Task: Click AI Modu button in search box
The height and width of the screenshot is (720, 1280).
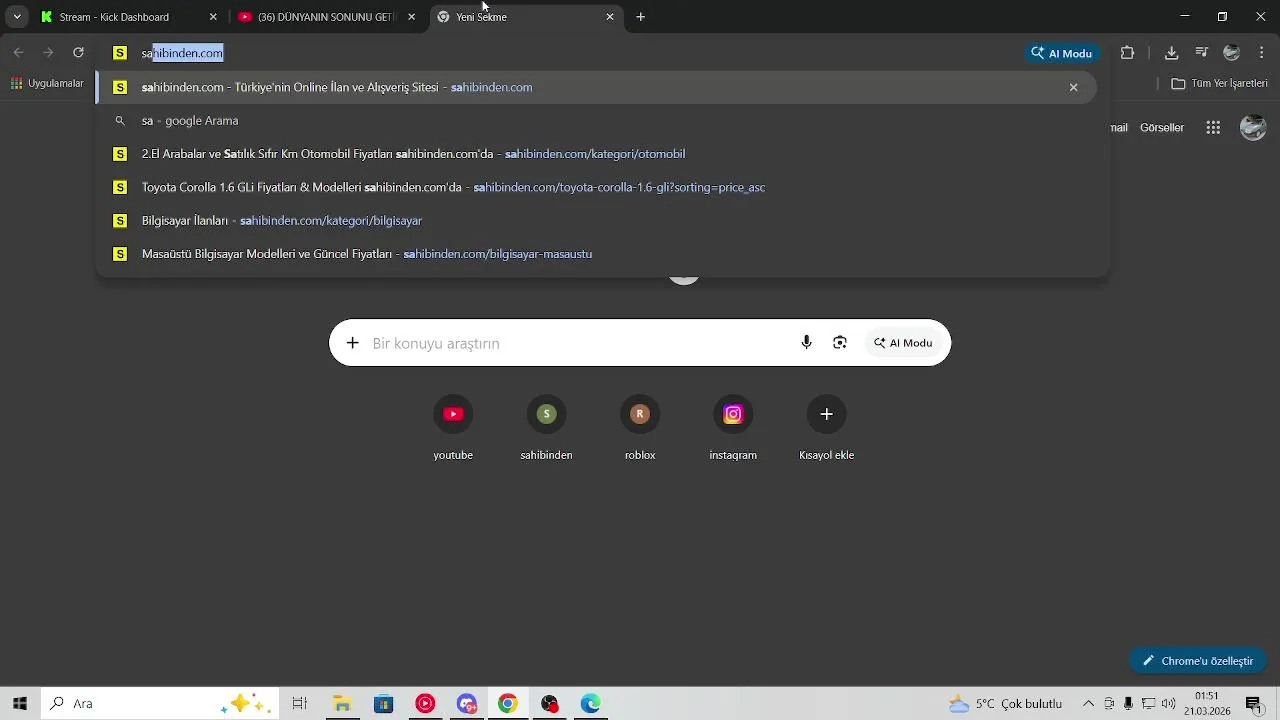Action: pyautogui.click(x=903, y=343)
